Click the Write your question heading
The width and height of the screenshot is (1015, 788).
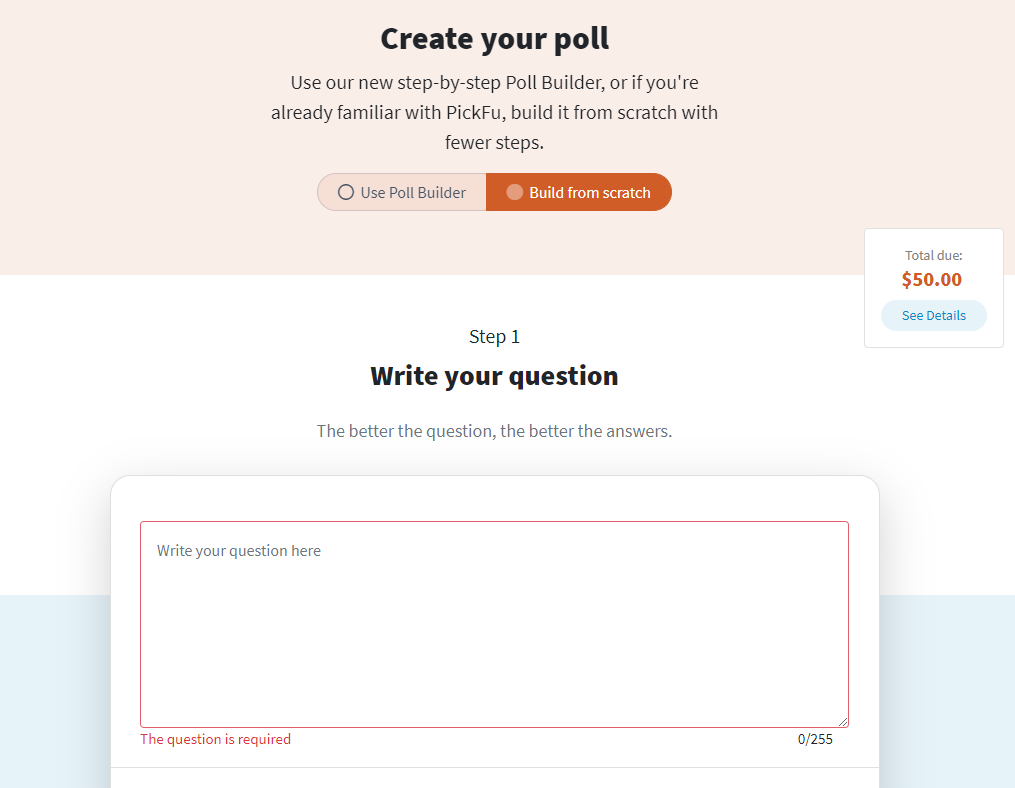[494, 376]
